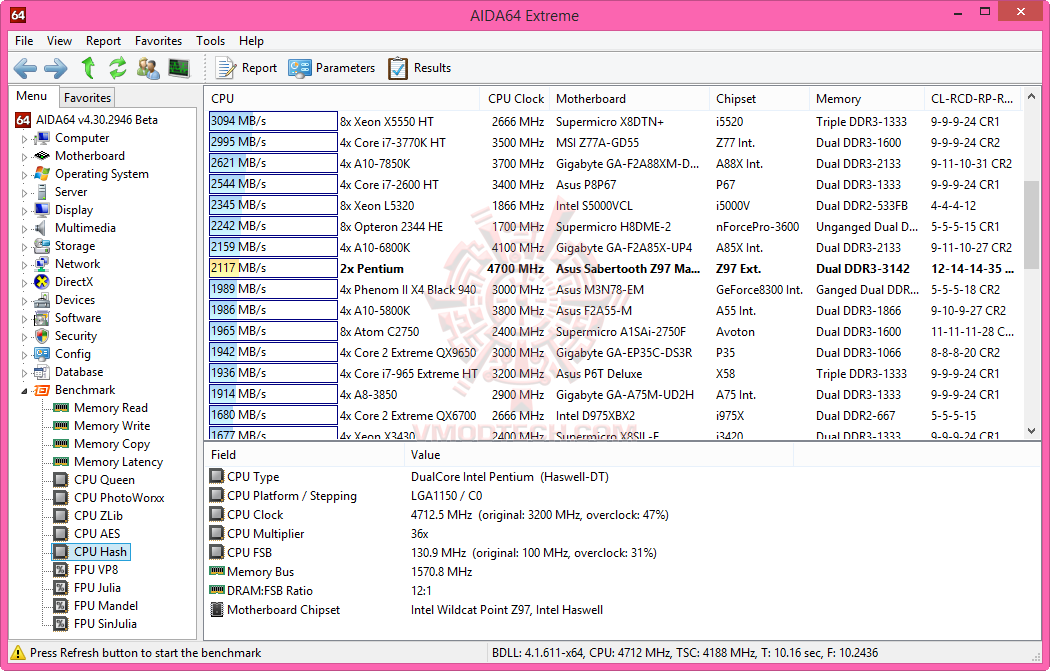Click the FPU Julia benchmark icon
This screenshot has width=1050, height=671.
(x=61, y=588)
